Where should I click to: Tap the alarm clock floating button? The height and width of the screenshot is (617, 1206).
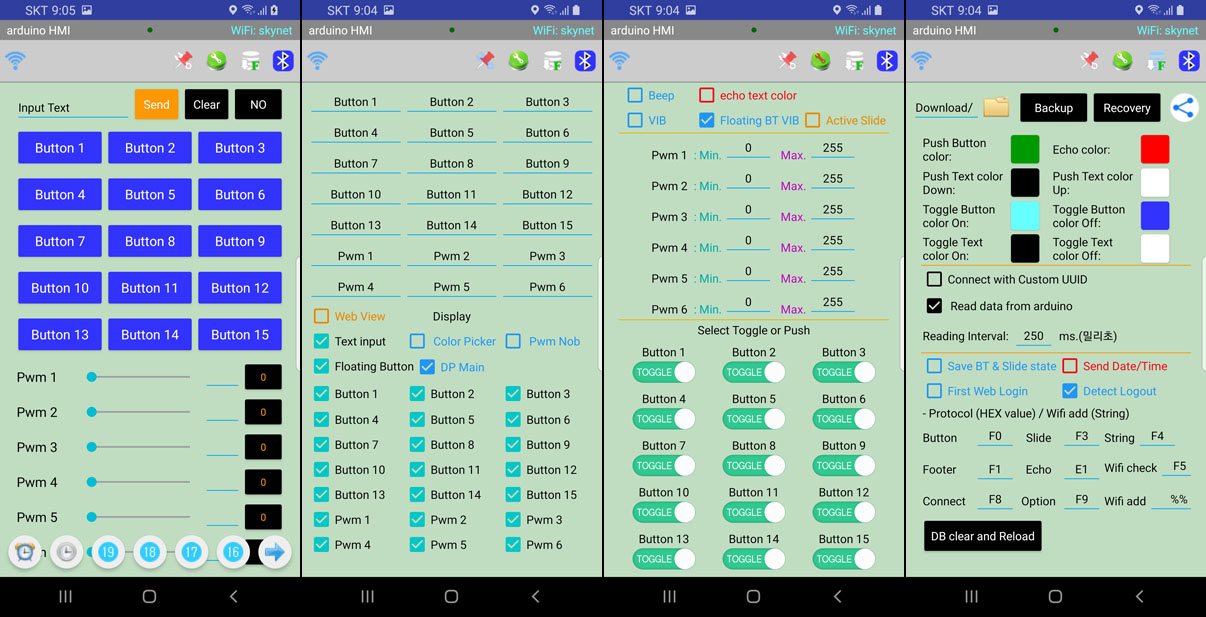[25, 552]
